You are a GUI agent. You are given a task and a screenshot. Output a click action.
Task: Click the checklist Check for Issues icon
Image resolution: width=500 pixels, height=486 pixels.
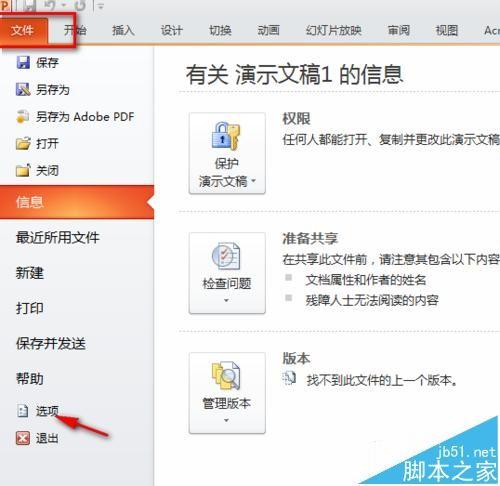tap(226, 256)
